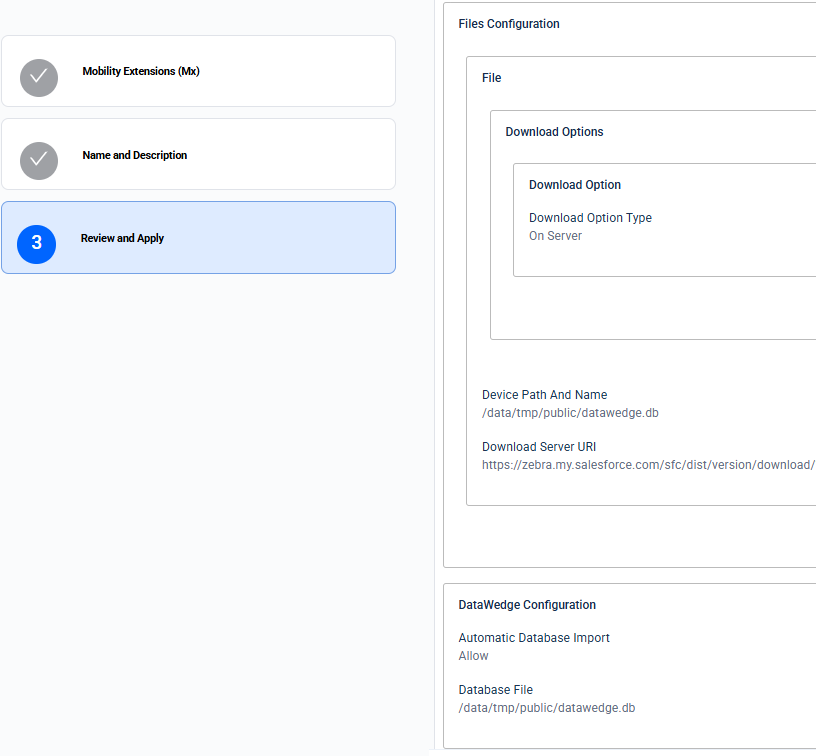Click the Download Option Type label
The width and height of the screenshot is (816, 756).
click(590, 217)
